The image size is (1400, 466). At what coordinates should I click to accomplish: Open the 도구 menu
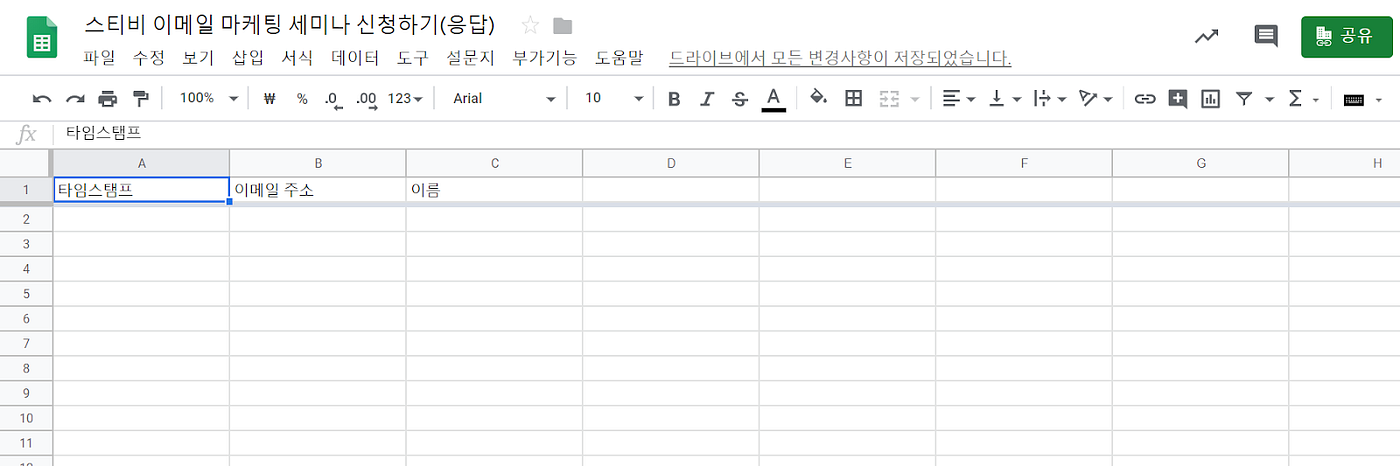[x=413, y=58]
